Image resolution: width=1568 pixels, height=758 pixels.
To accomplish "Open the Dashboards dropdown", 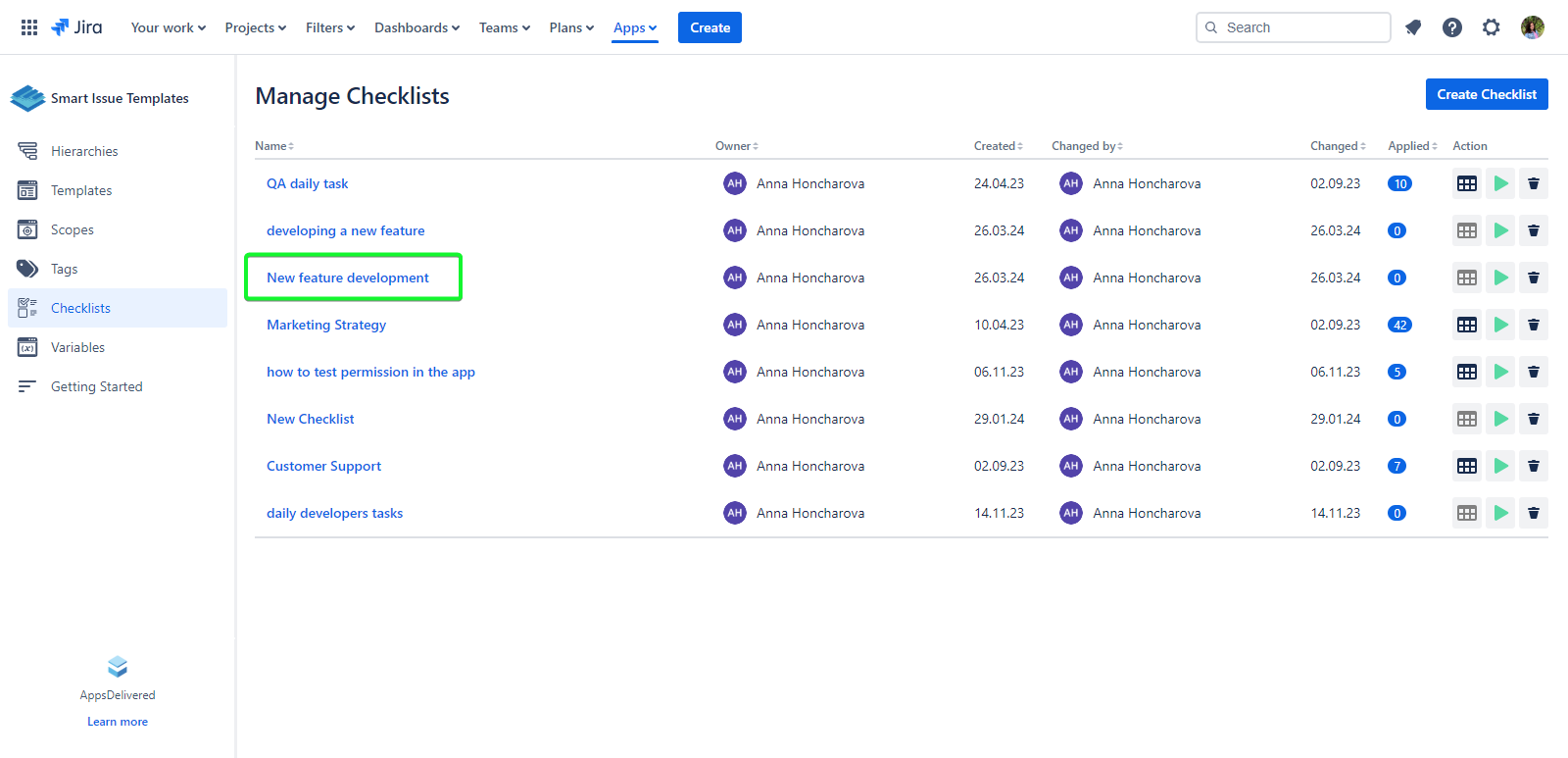I will tap(416, 27).
